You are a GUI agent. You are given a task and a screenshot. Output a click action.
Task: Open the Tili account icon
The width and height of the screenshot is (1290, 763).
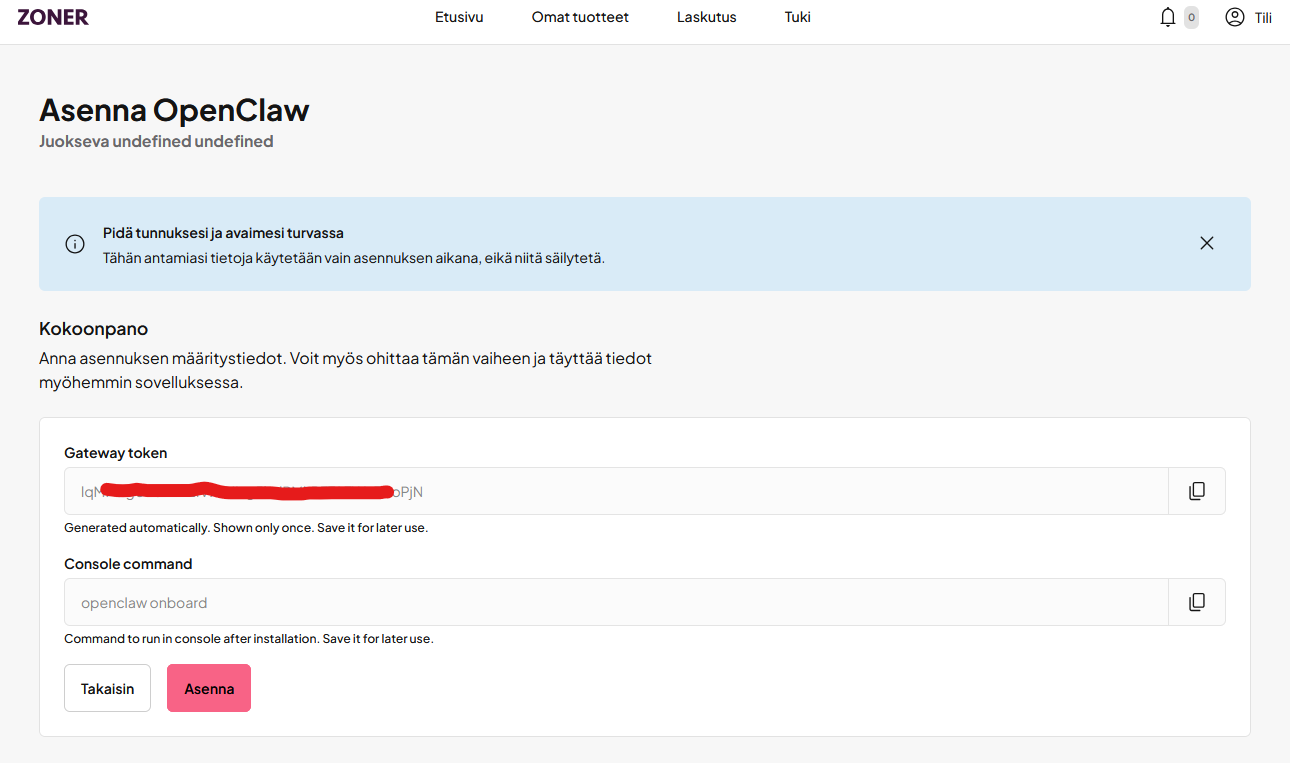click(1235, 17)
